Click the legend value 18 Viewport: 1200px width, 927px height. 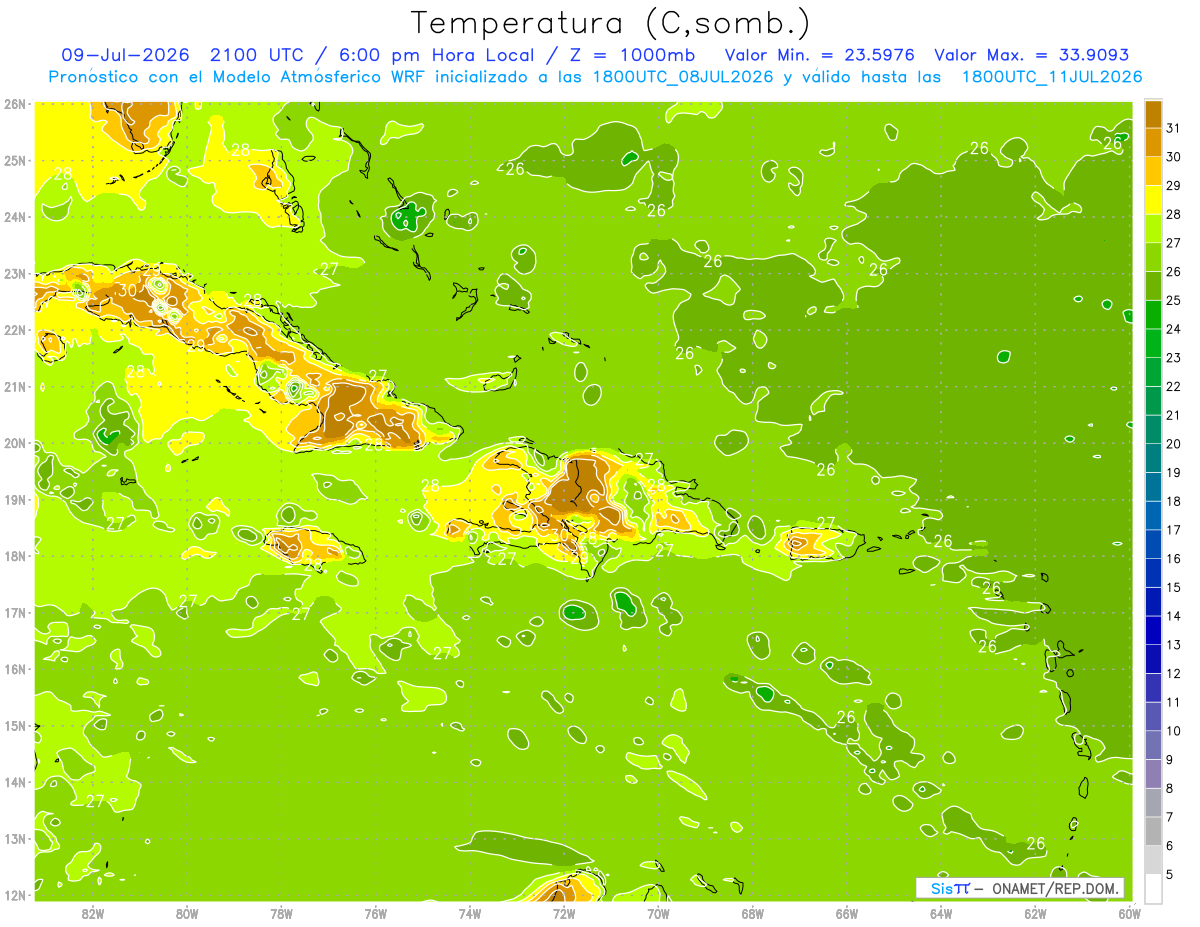click(x=1173, y=501)
